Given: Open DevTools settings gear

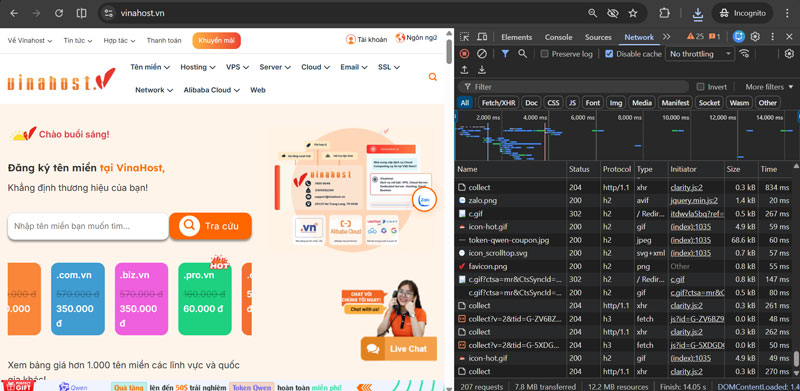Looking at the screenshot, I should click(x=756, y=37).
